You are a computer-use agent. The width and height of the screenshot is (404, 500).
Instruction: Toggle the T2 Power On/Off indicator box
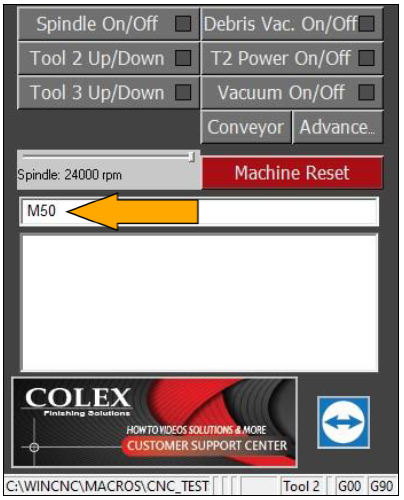point(366,58)
